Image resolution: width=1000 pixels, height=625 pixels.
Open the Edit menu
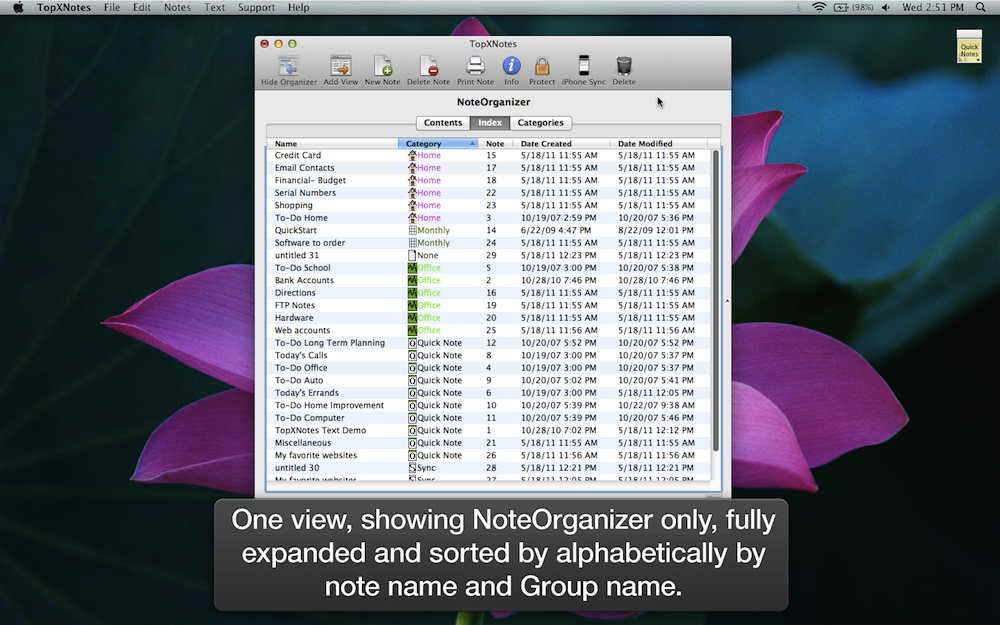coord(142,8)
